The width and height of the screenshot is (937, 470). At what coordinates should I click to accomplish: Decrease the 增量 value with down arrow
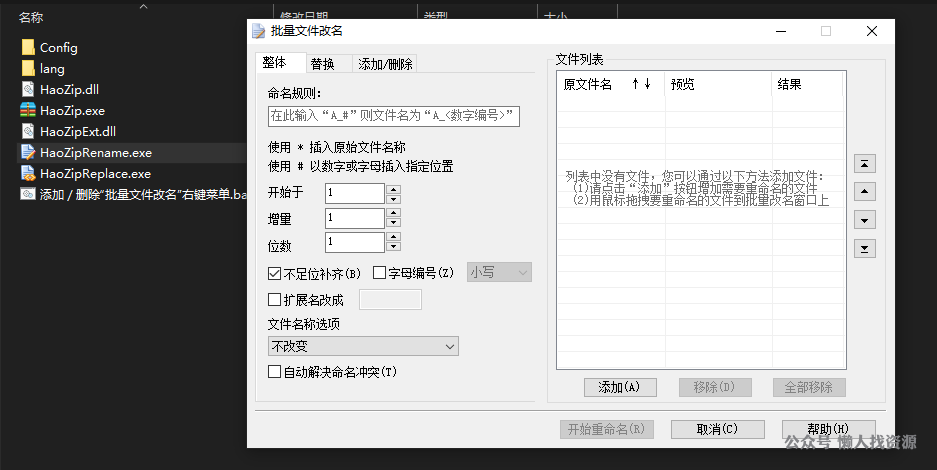tap(393, 223)
